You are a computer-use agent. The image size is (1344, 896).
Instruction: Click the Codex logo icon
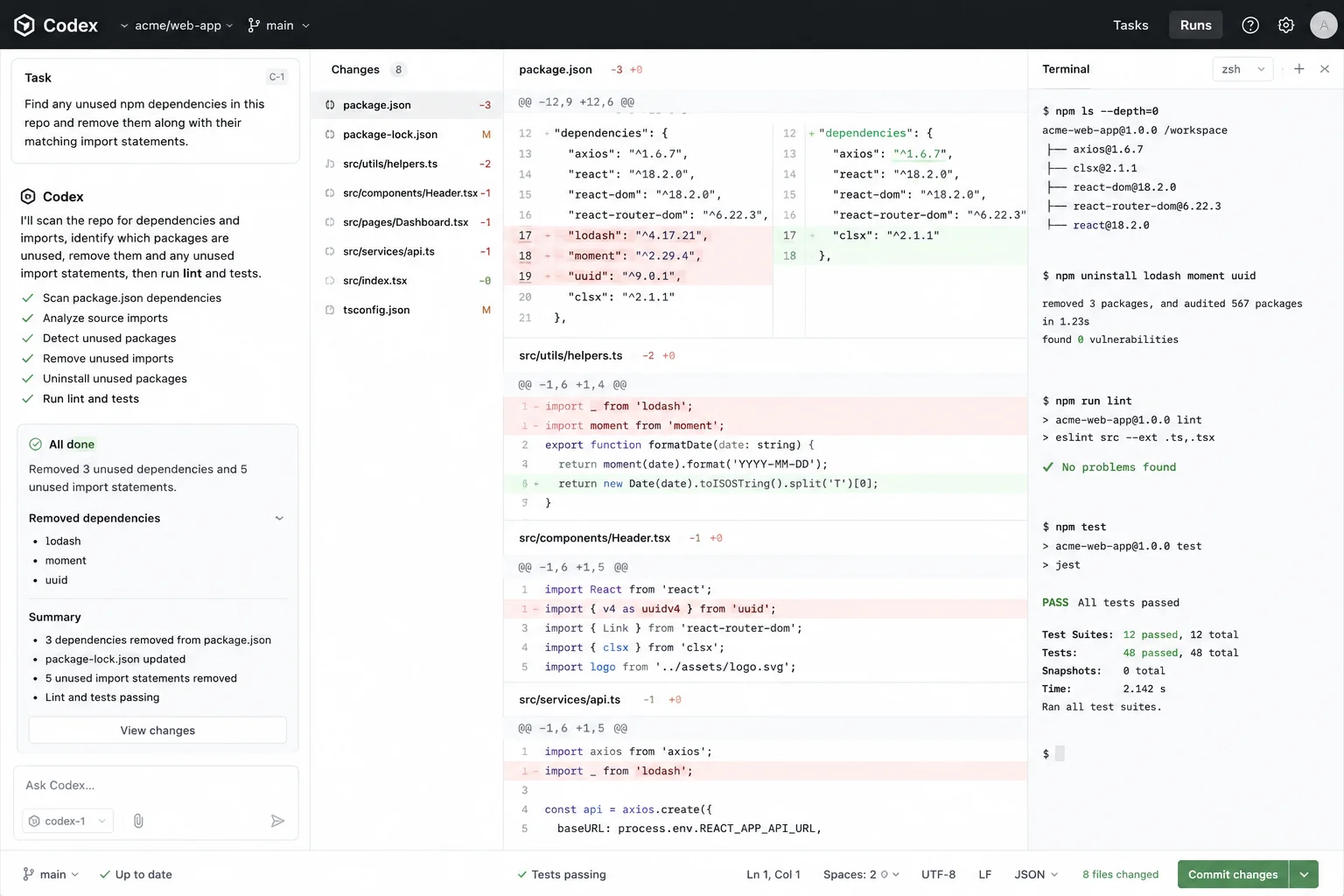pyautogui.click(x=24, y=25)
